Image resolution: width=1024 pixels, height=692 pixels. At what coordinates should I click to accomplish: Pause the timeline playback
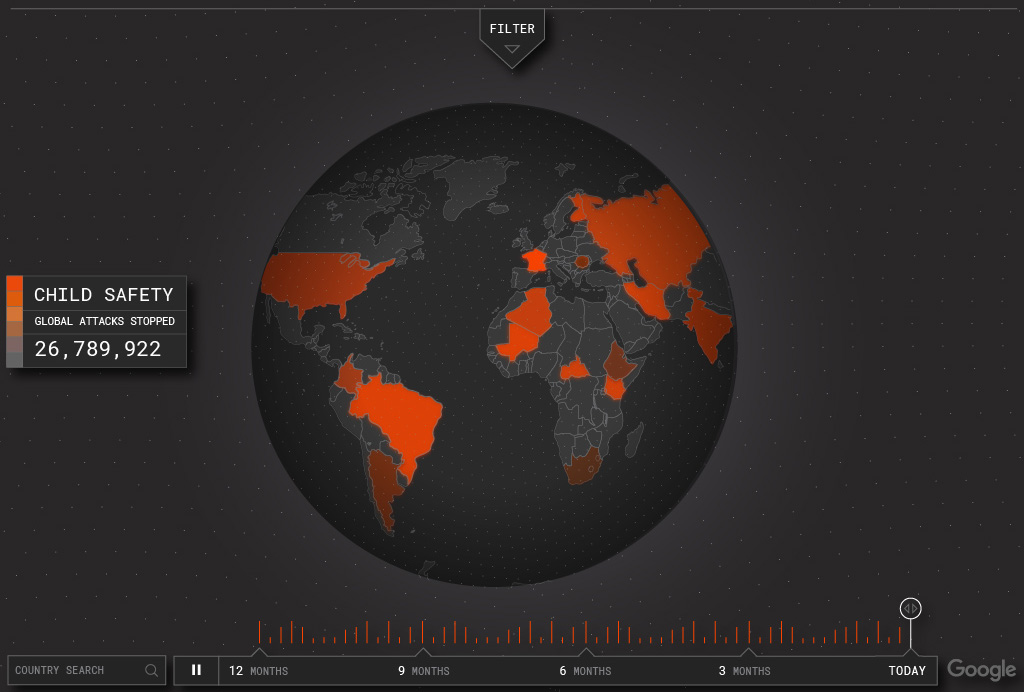[x=196, y=670]
